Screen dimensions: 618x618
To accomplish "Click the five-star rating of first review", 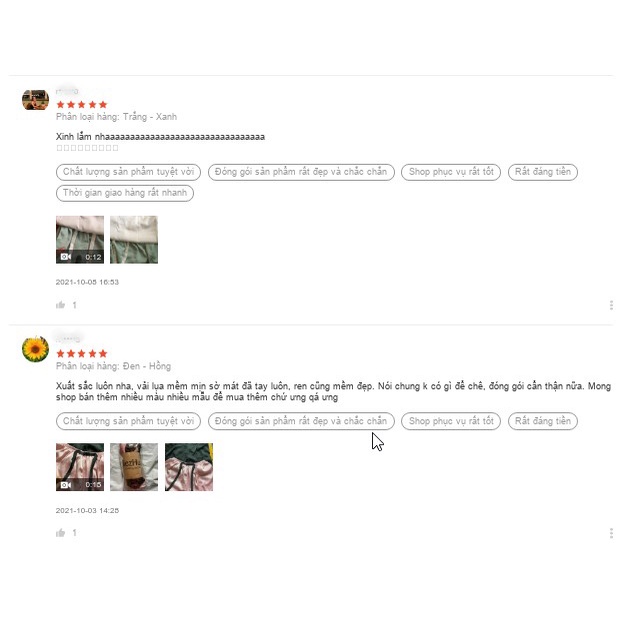I will pos(82,104).
